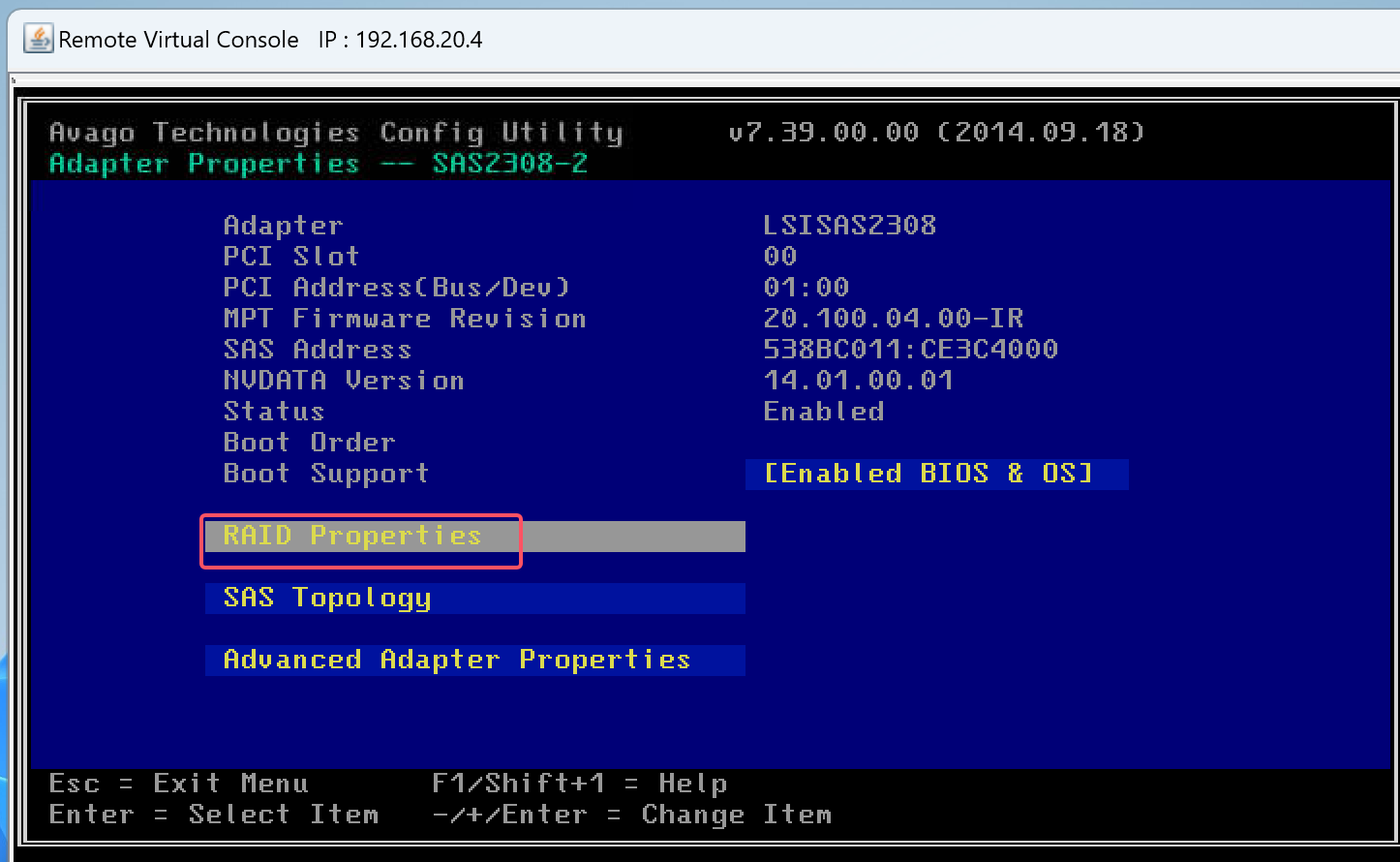Click the F1/Shift+1 = Help hint
This screenshot has height=862, width=1400.
(x=579, y=784)
